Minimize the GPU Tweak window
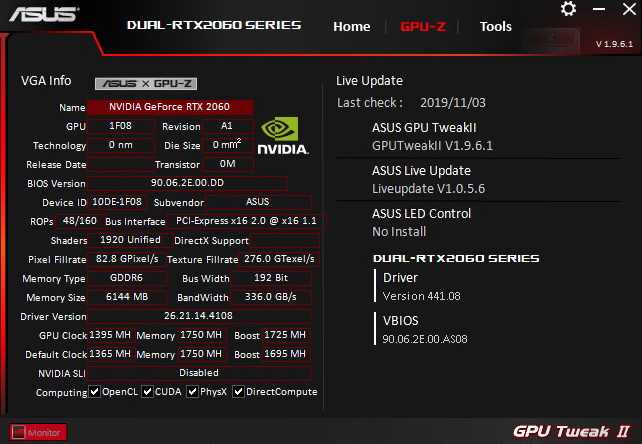This screenshot has width=642, height=444. coord(599,9)
